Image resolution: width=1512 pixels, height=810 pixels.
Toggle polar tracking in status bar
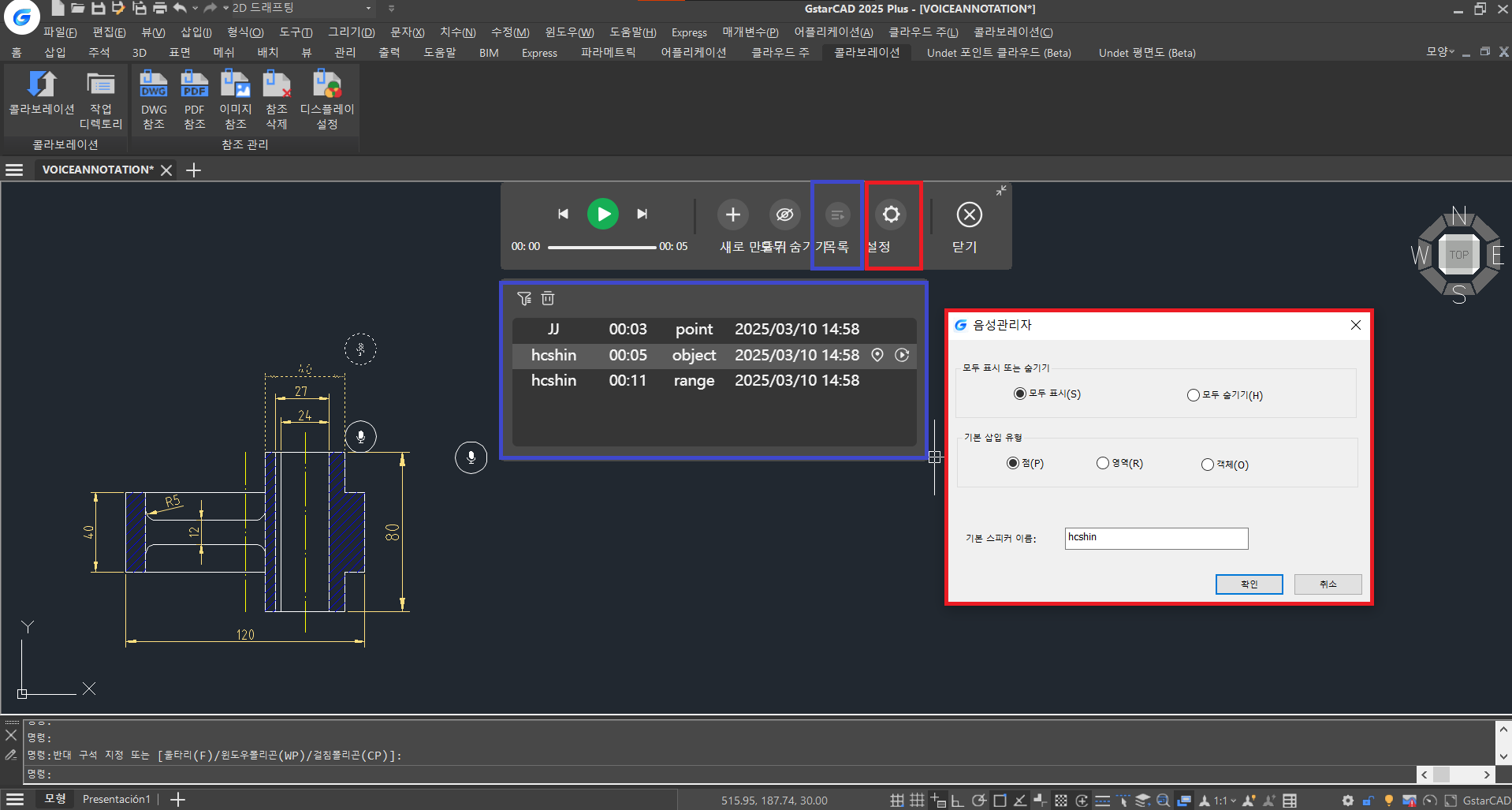(978, 801)
